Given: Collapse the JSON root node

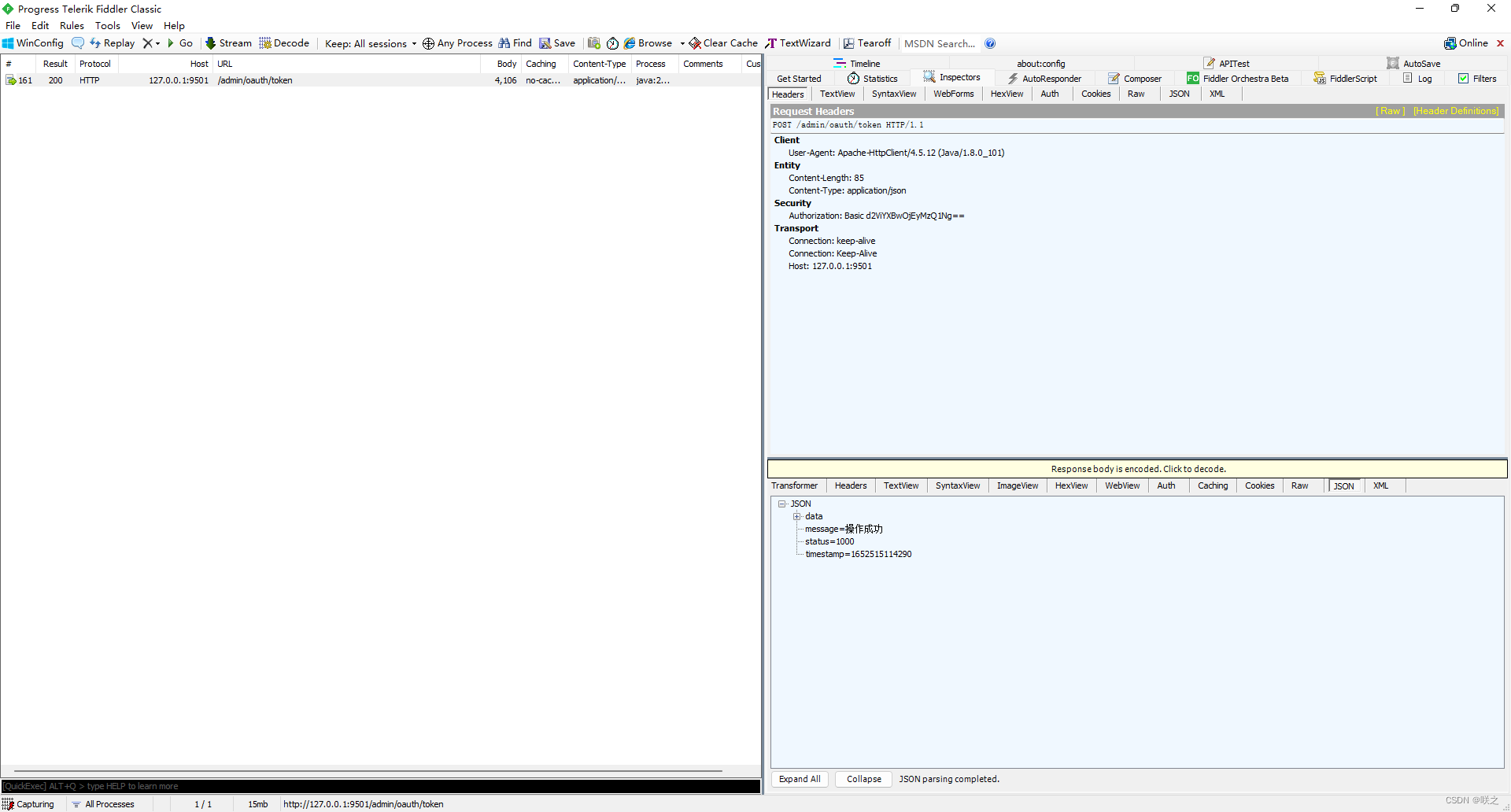Looking at the screenshot, I should tap(783, 504).
